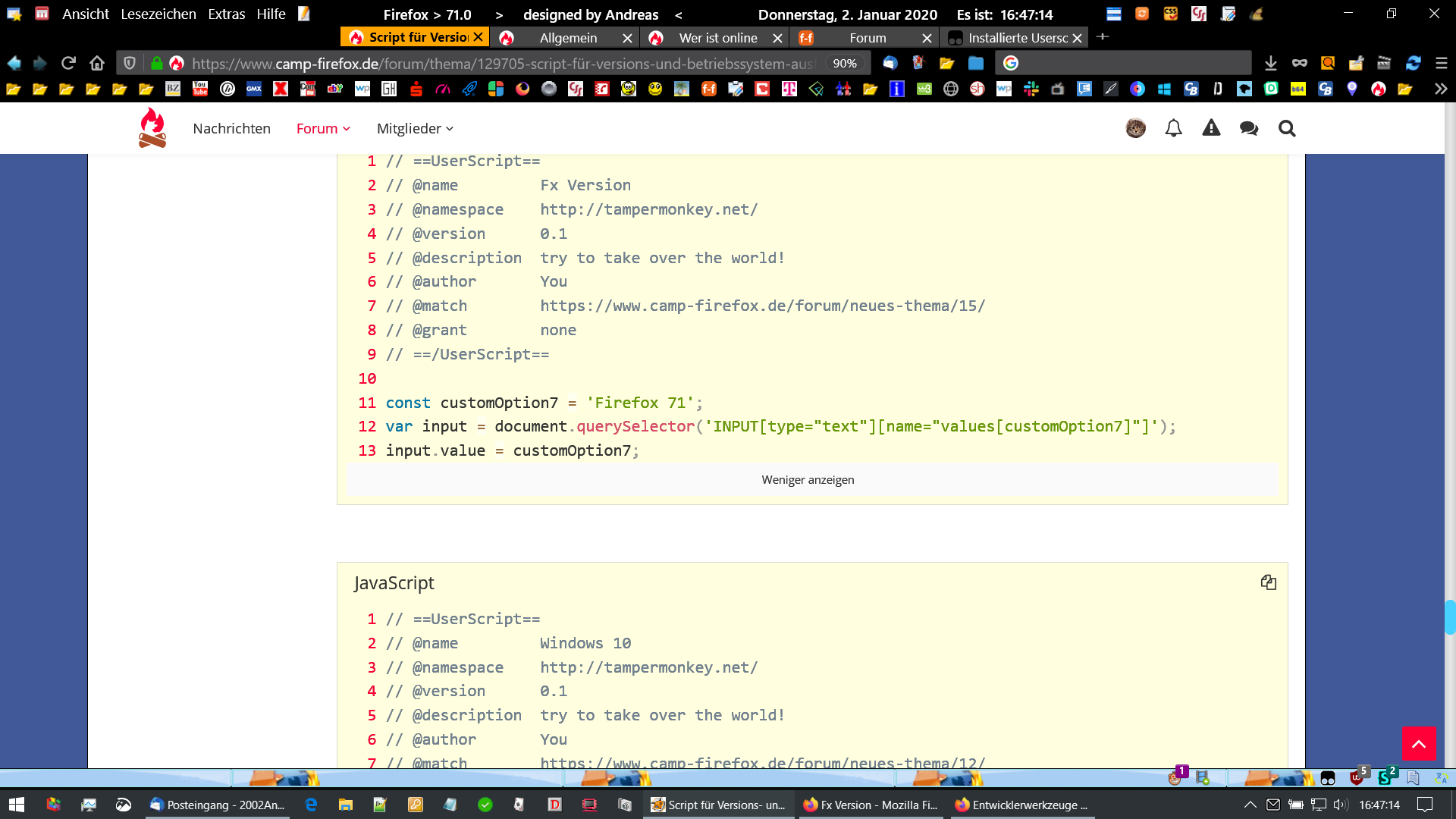Expand the Mitglieder dropdown menu
This screenshot has width=1456, height=819.
[x=415, y=128]
